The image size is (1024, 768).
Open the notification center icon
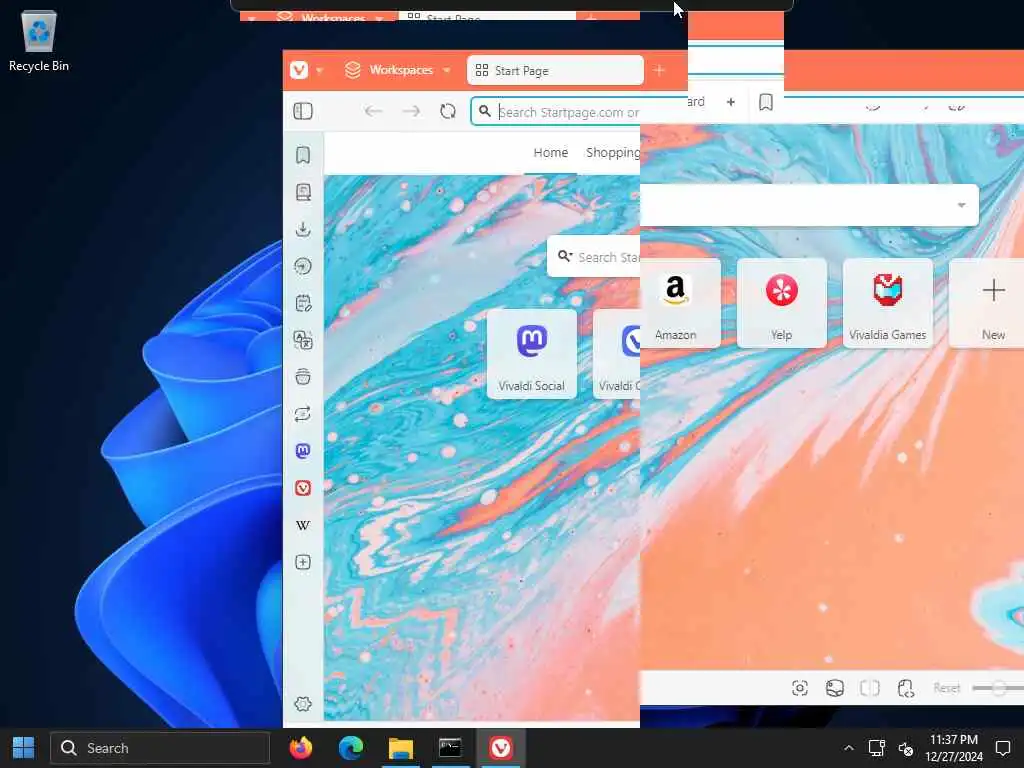(x=1002, y=748)
